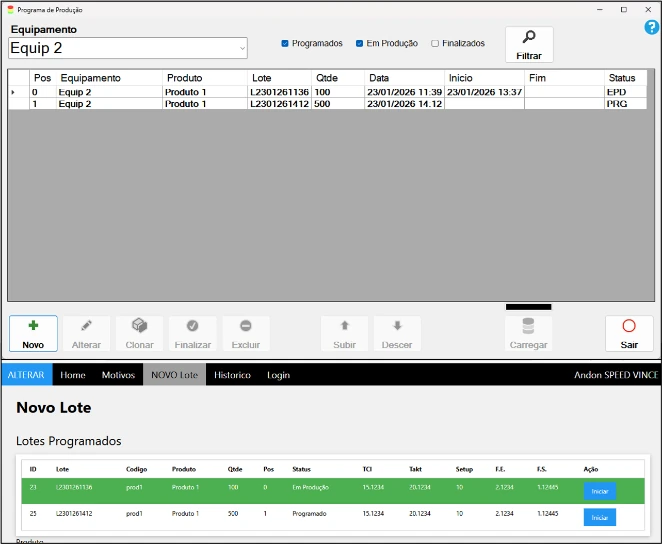Click the EPD status cell

625,92
